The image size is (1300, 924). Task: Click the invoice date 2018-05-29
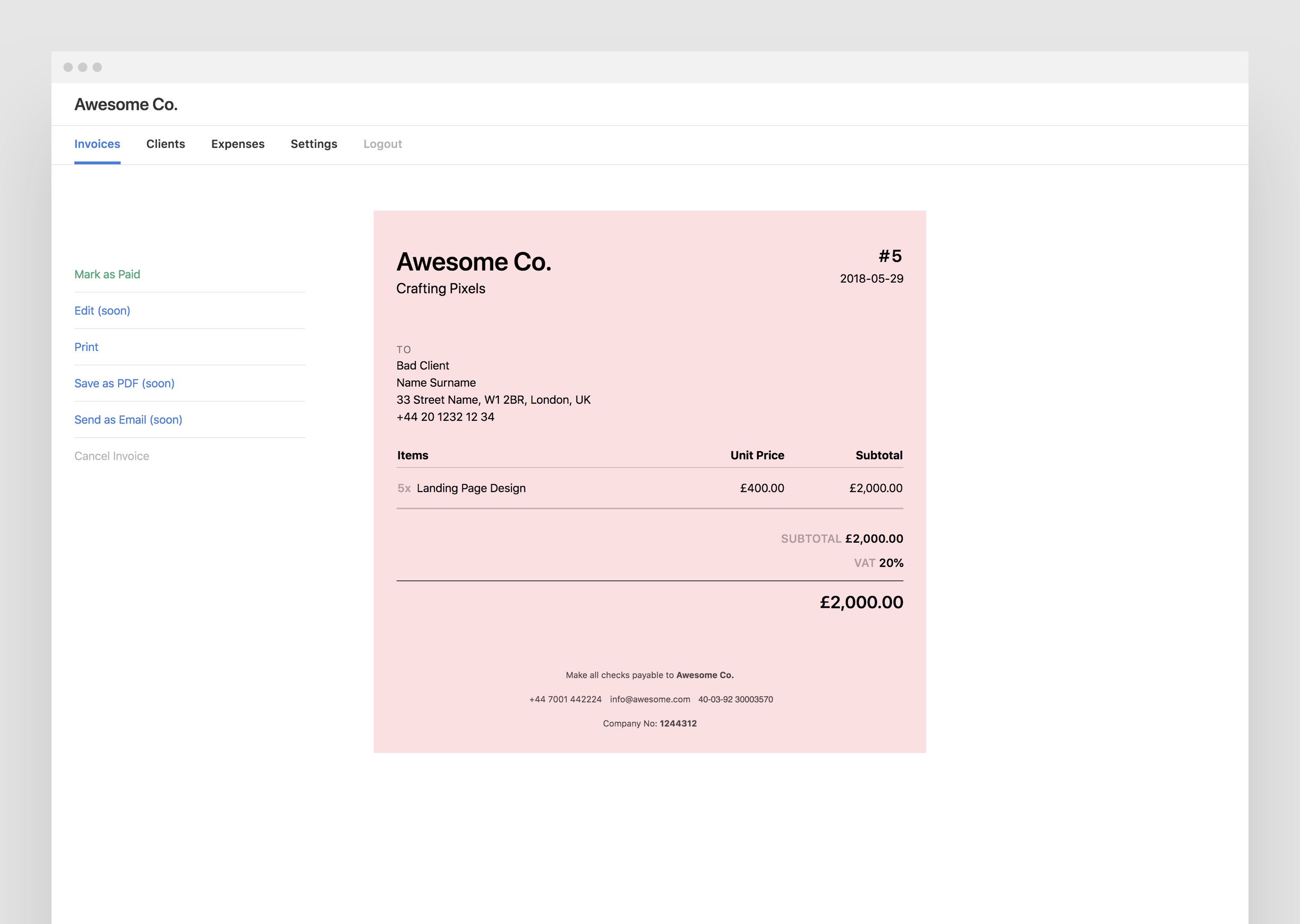(872, 279)
